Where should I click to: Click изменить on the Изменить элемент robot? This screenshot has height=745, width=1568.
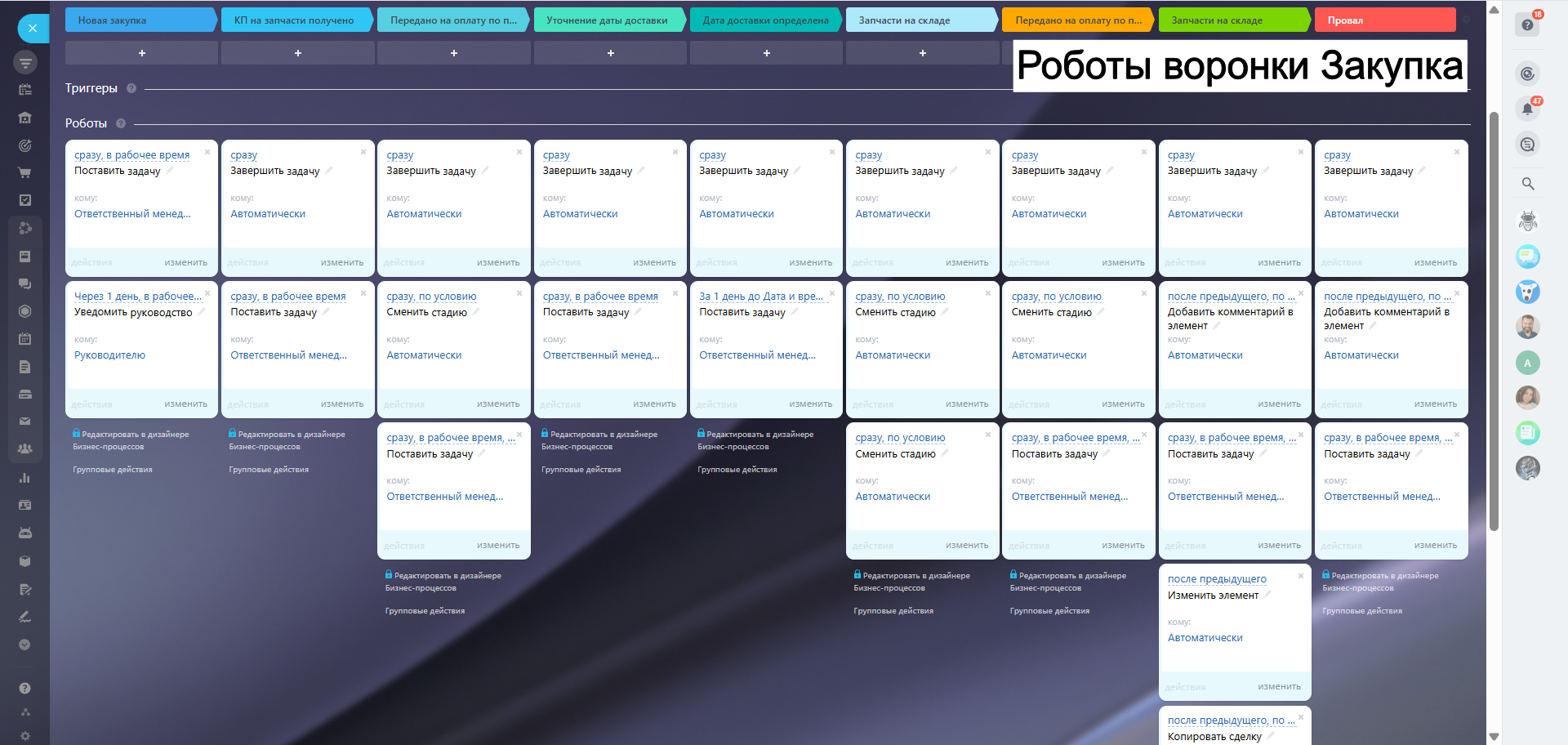tap(1280, 687)
